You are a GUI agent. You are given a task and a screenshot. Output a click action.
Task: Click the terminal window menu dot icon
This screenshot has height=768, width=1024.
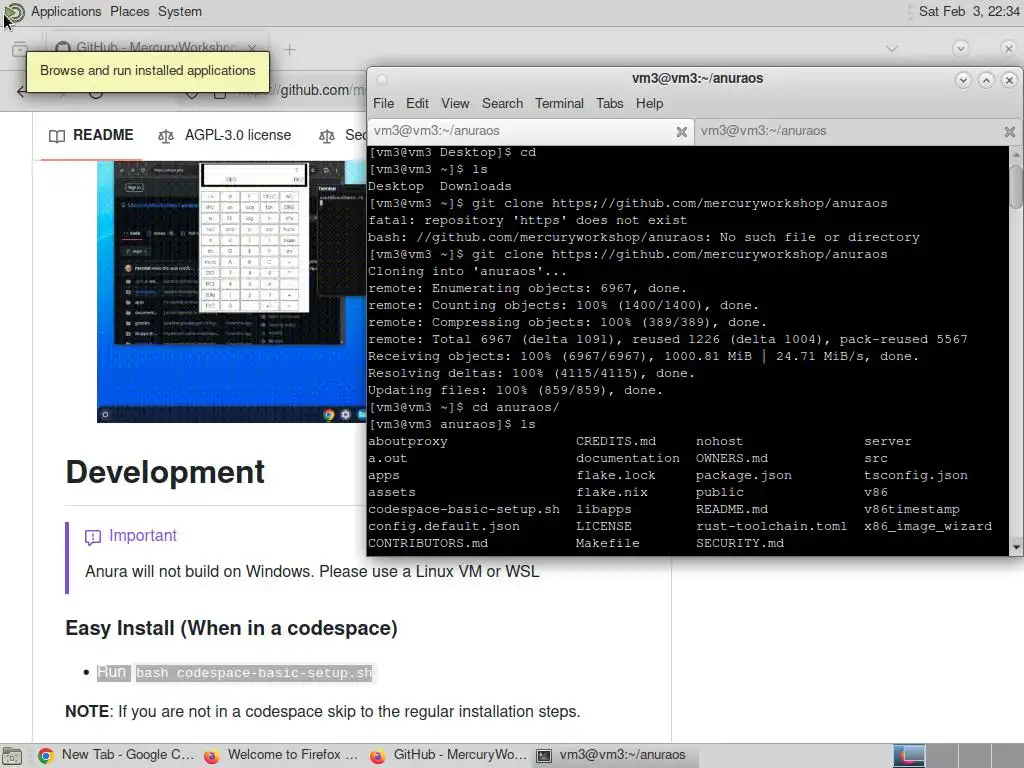pos(382,79)
